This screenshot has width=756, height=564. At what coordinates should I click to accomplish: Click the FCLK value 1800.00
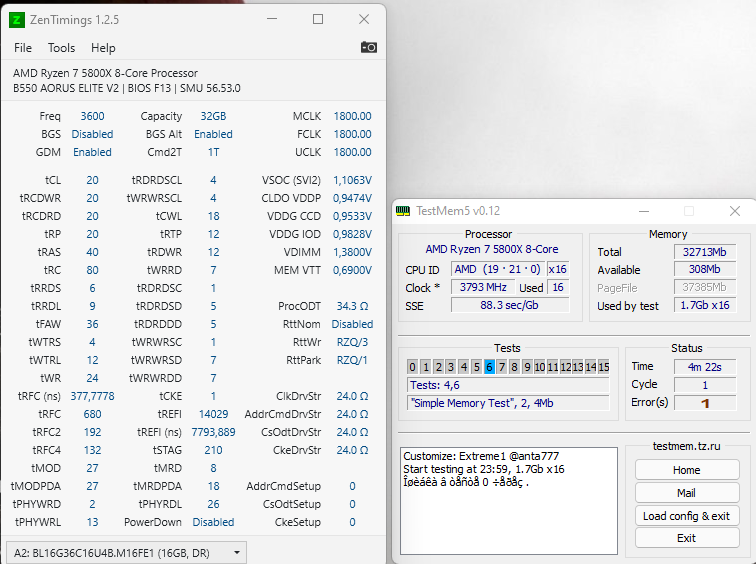coord(352,134)
